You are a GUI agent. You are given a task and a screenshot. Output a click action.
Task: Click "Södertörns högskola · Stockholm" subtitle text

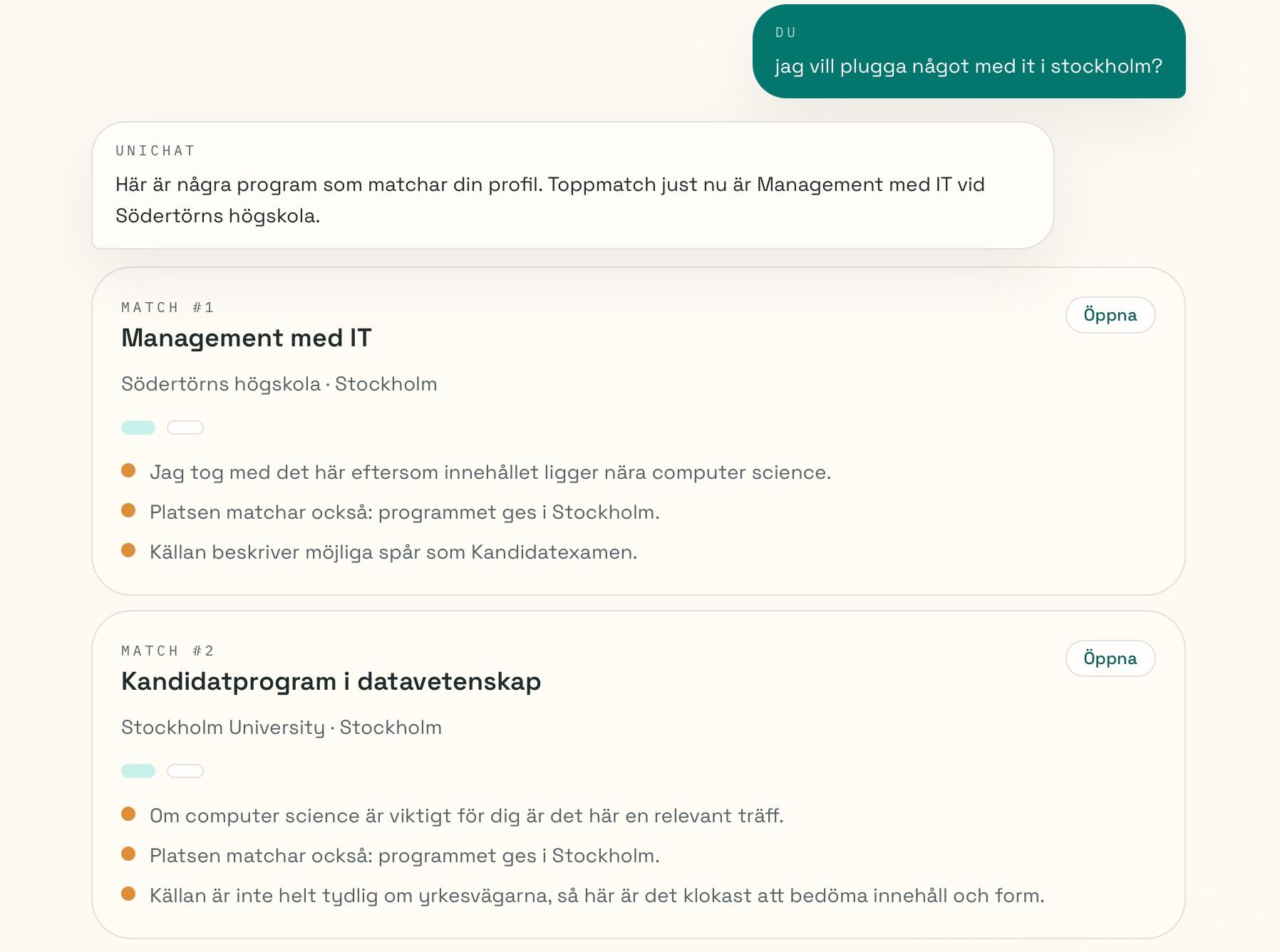279,384
